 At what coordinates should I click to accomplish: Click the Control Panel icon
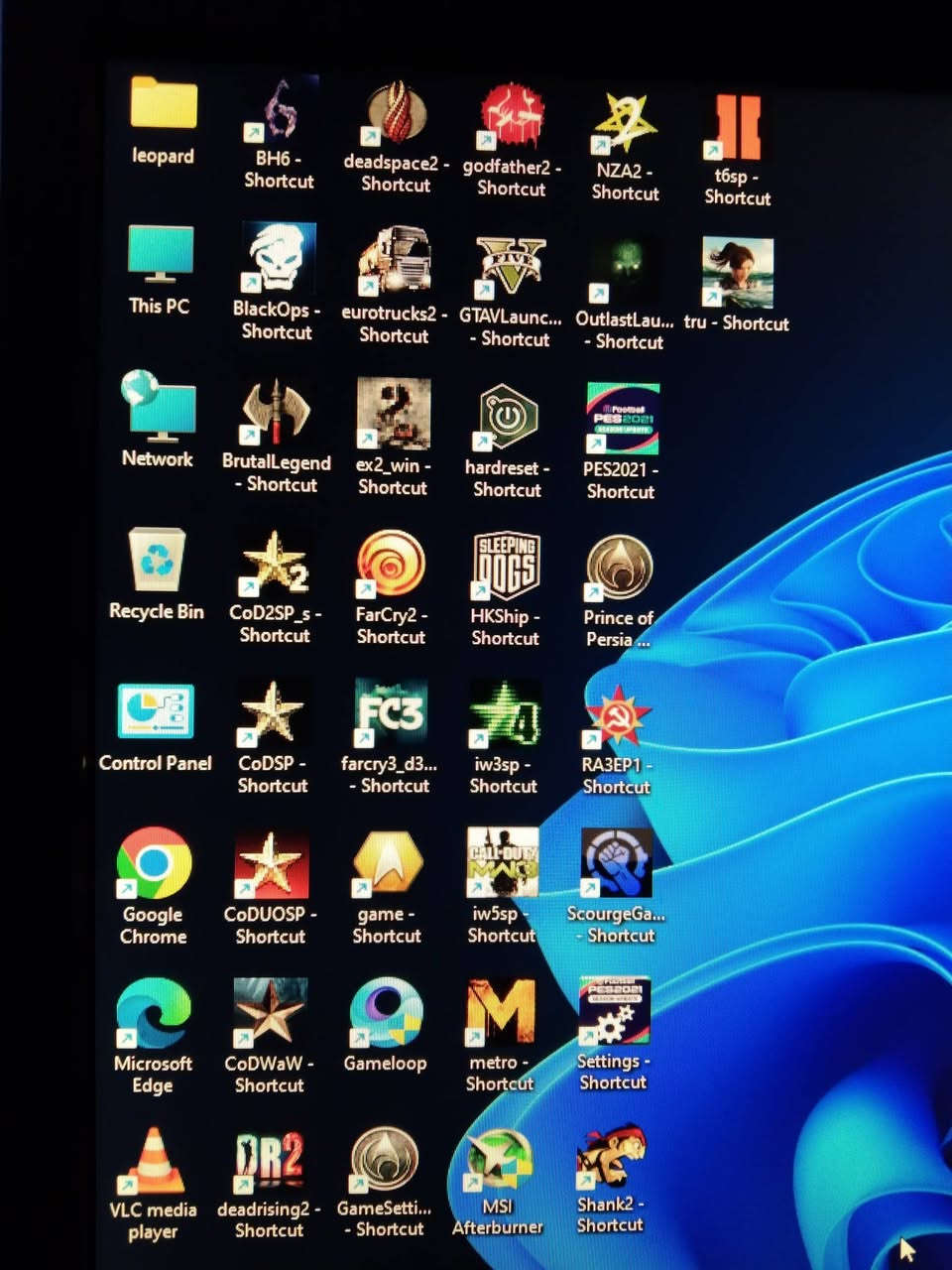(156, 711)
